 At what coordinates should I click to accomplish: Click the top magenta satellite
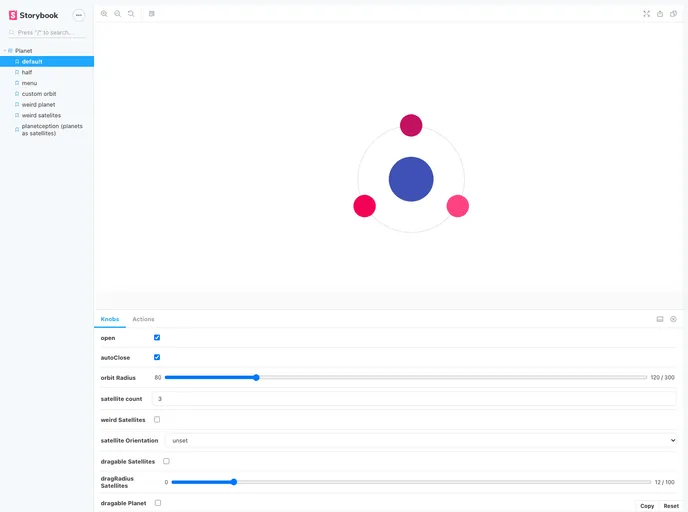[411, 125]
